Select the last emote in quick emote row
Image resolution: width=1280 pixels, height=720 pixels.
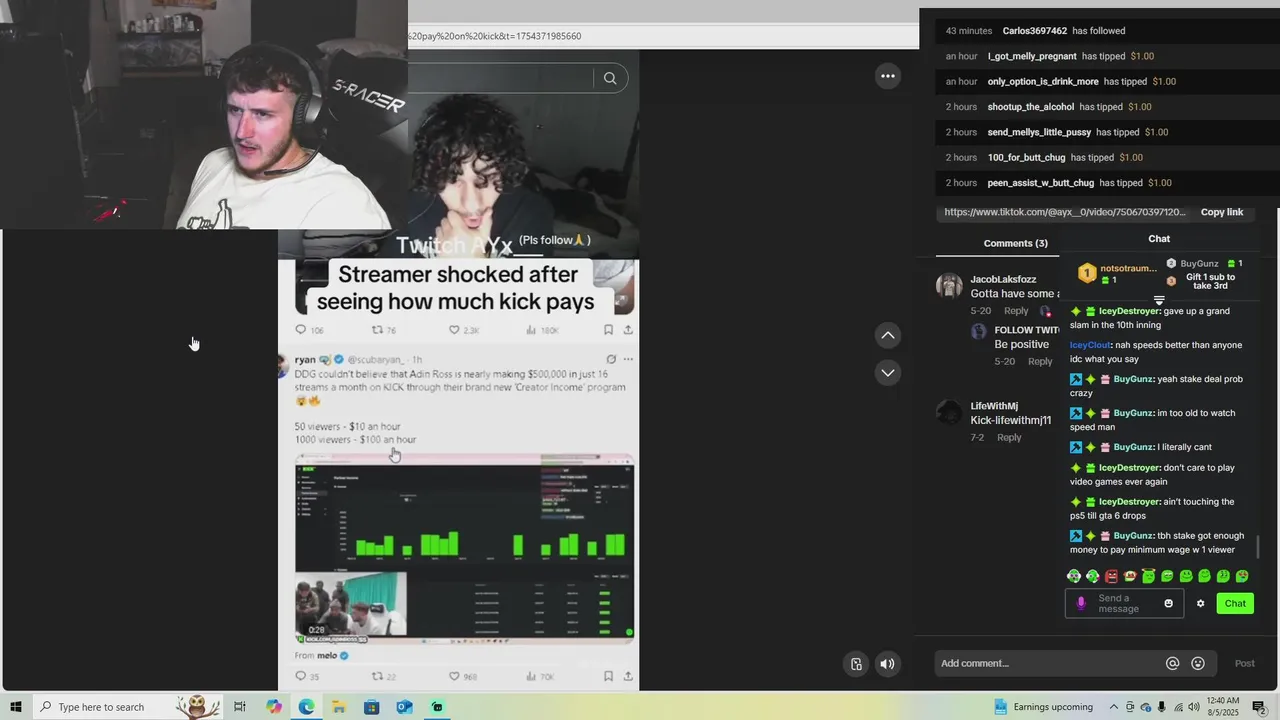pos(1242,576)
